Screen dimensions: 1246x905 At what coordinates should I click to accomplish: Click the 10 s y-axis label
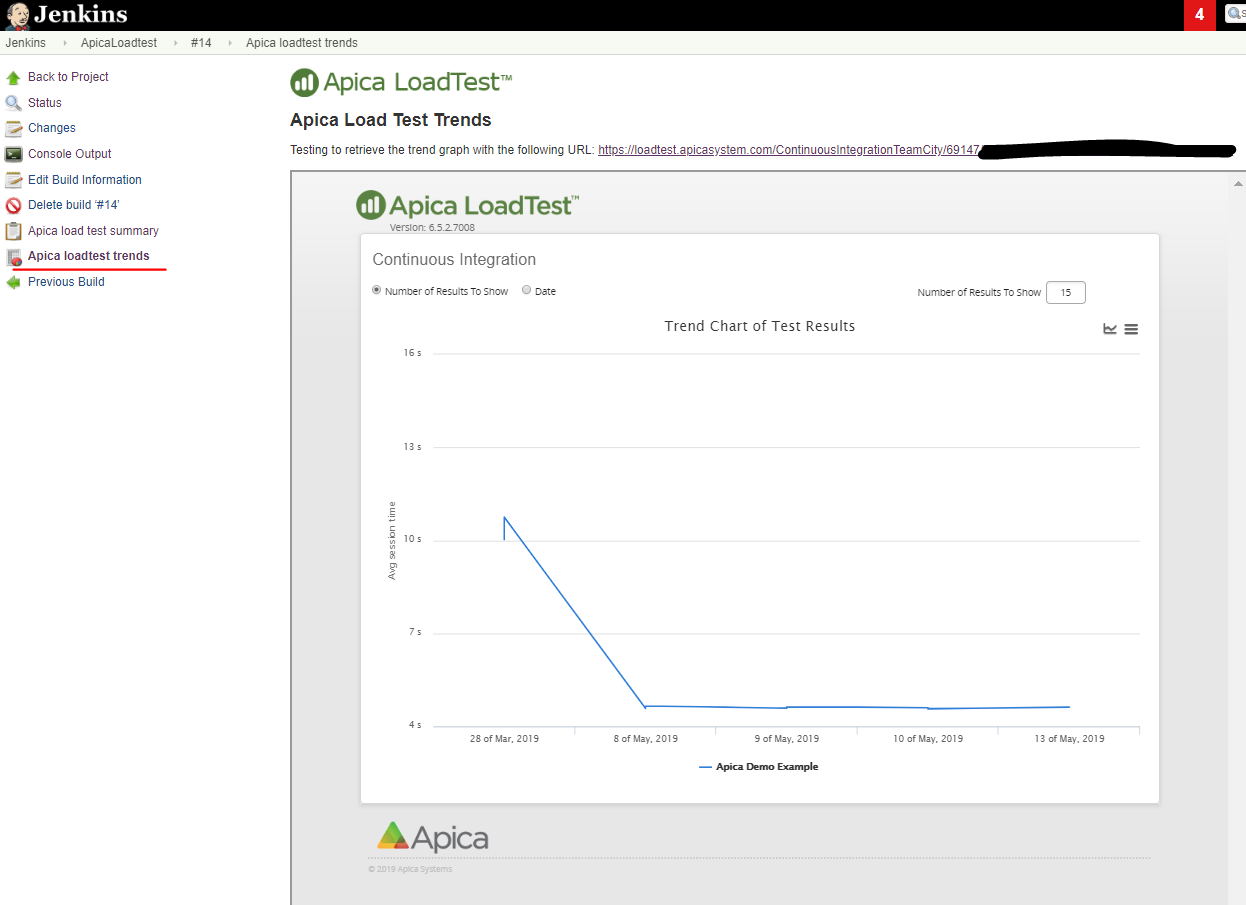(413, 539)
